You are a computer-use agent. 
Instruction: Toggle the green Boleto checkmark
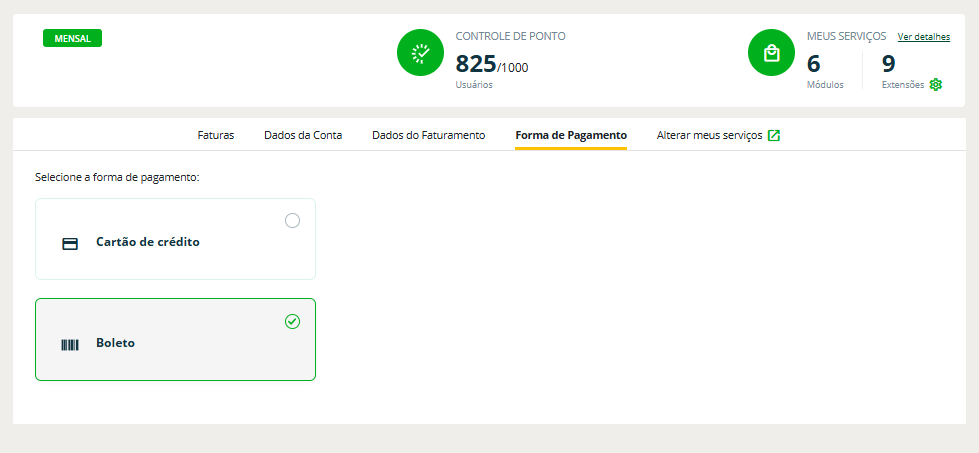click(292, 321)
